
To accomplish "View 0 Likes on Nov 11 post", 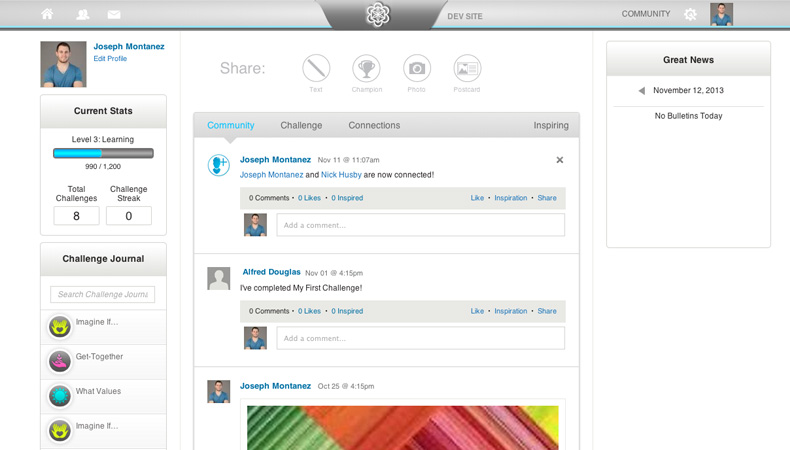I will pyautogui.click(x=309, y=198).
